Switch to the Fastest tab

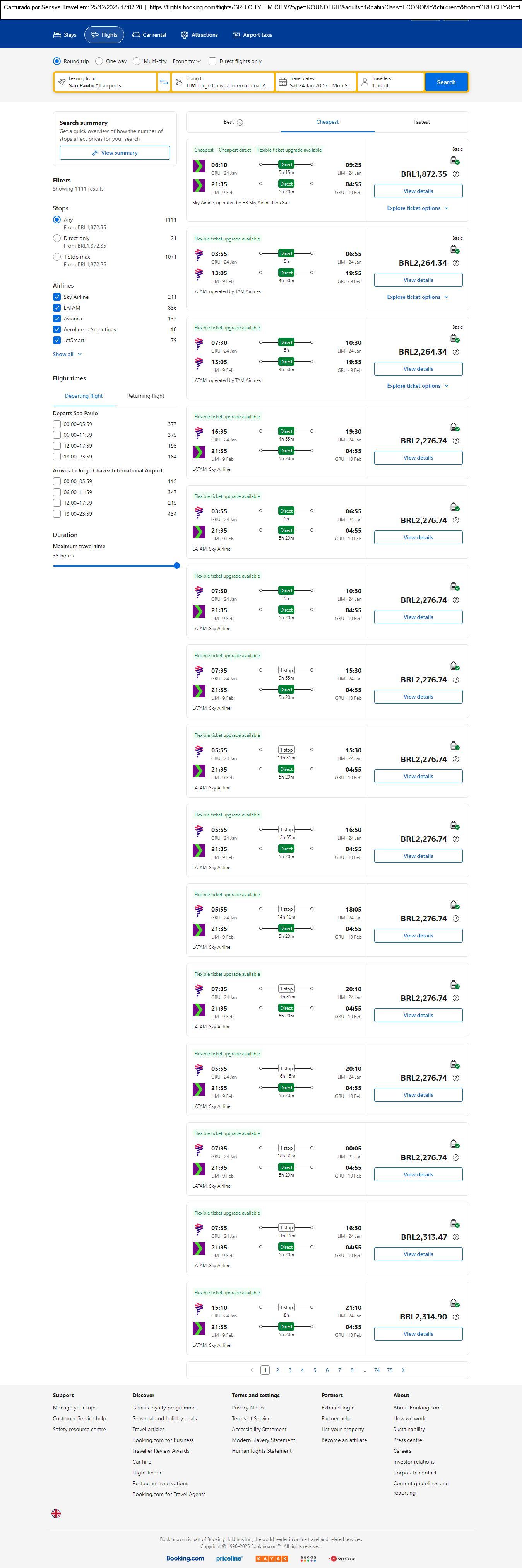coord(421,122)
